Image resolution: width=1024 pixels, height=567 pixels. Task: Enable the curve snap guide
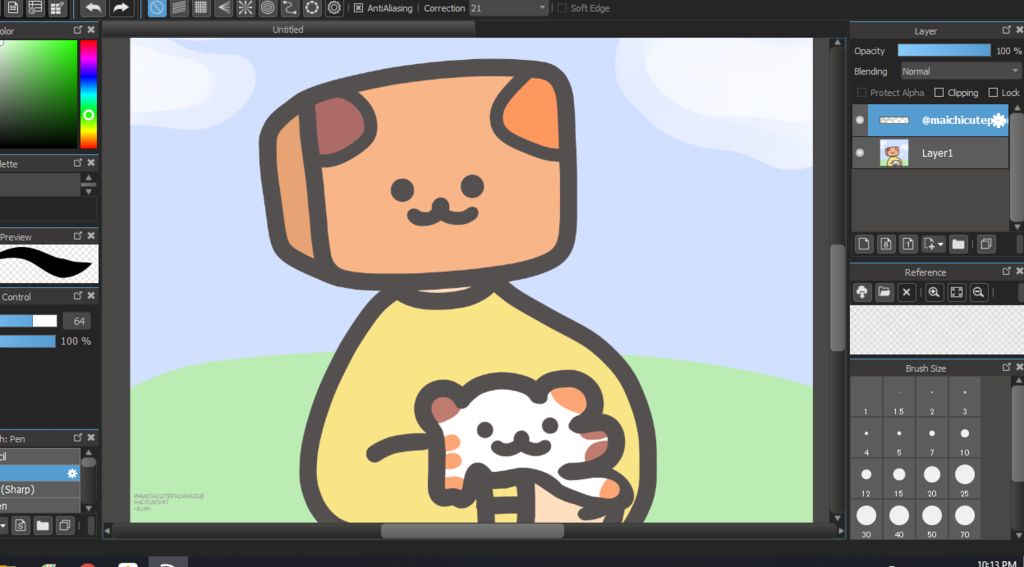(x=289, y=8)
